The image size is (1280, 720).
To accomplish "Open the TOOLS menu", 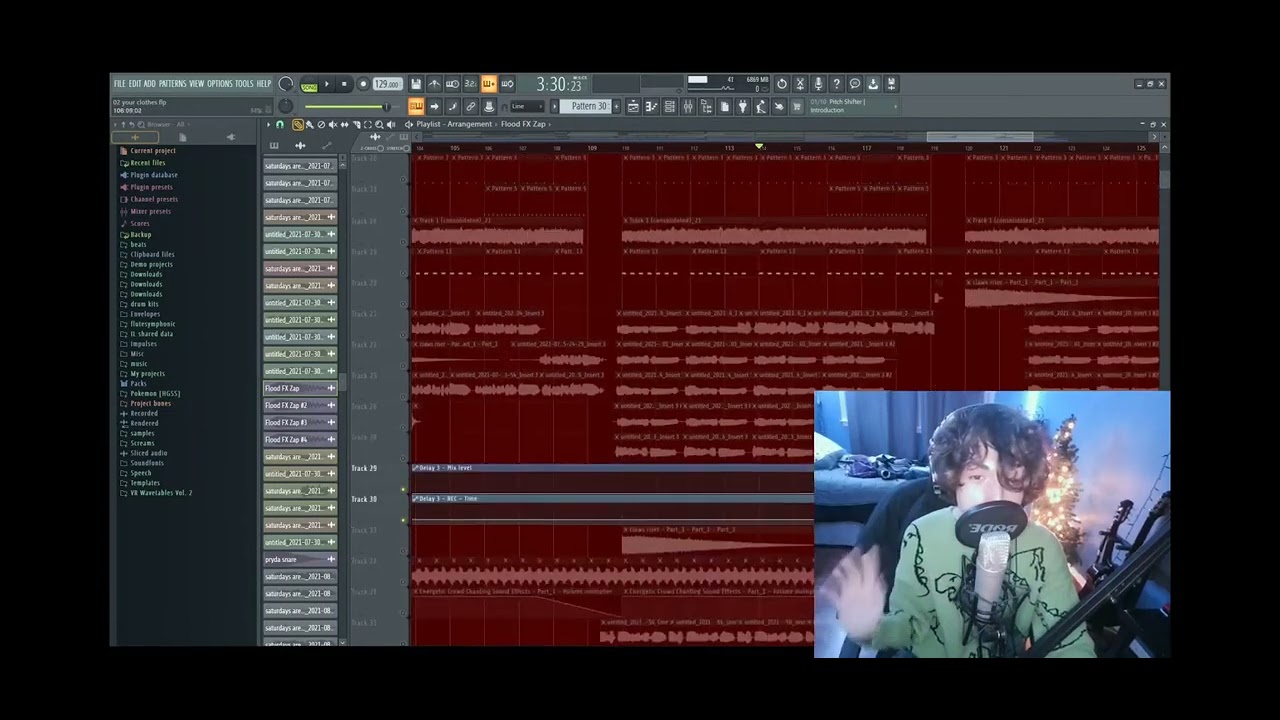I will (244, 84).
